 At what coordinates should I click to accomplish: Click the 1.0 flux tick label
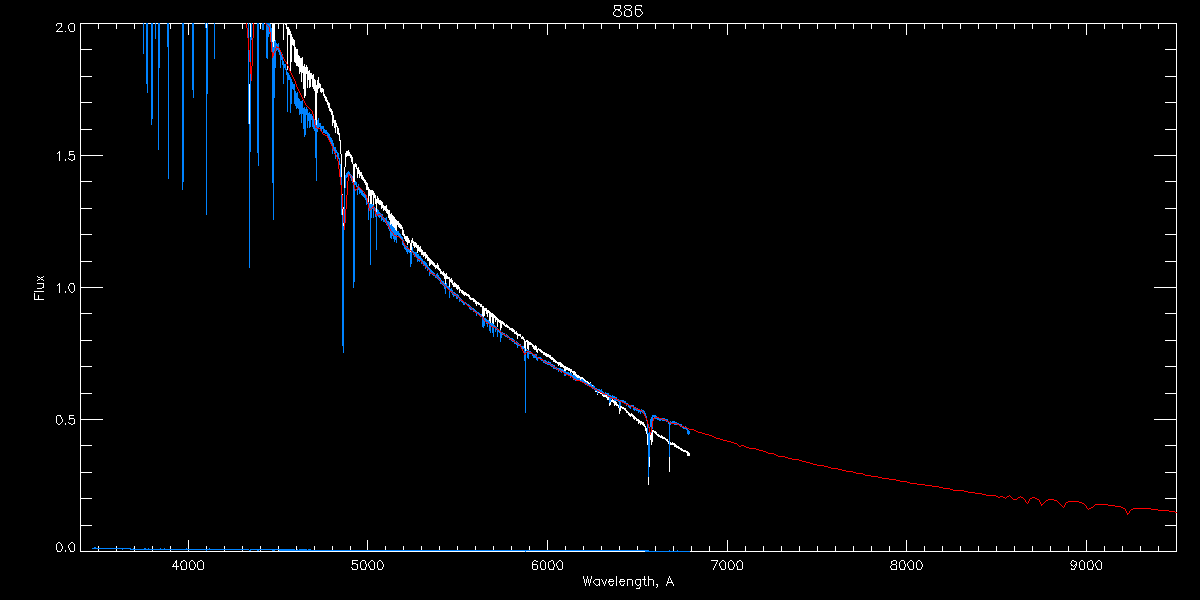pos(66,288)
